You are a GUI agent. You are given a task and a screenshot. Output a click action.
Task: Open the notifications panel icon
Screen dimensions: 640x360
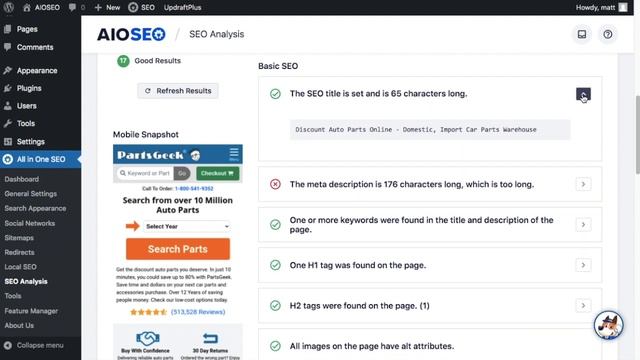coord(582,34)
